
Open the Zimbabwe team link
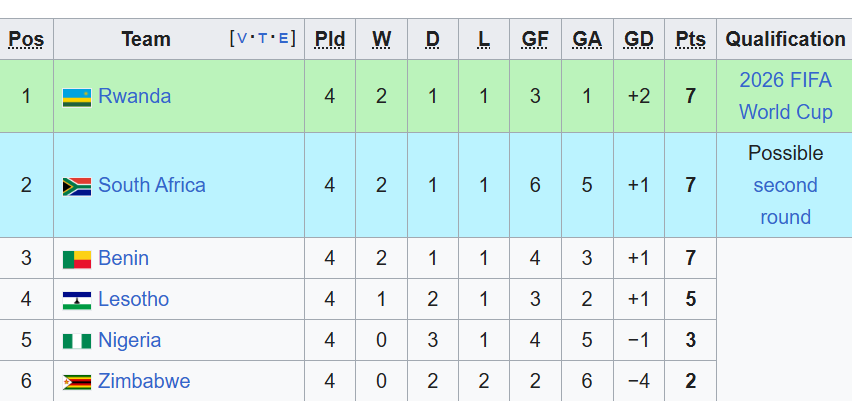tap(143, 381)
